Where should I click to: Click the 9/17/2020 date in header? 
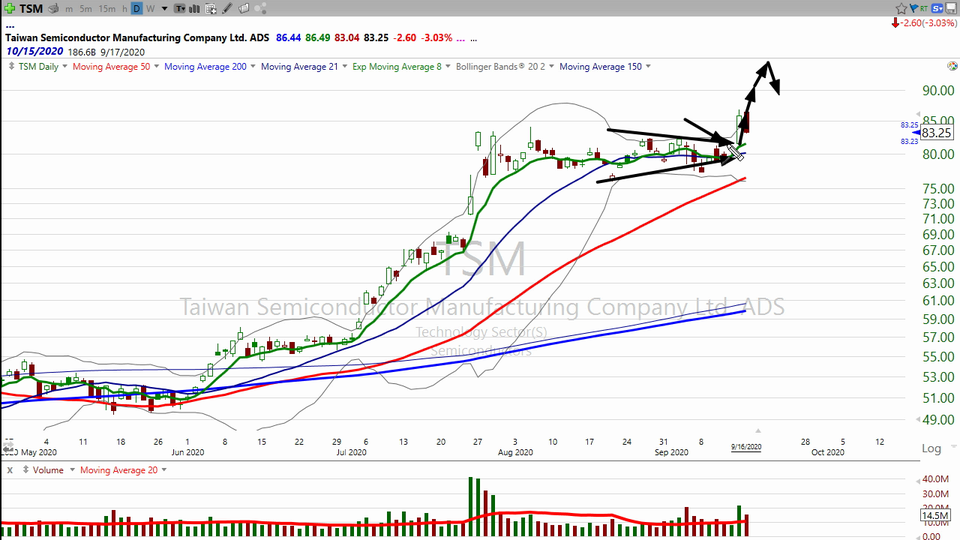click(x=122, y=53)
